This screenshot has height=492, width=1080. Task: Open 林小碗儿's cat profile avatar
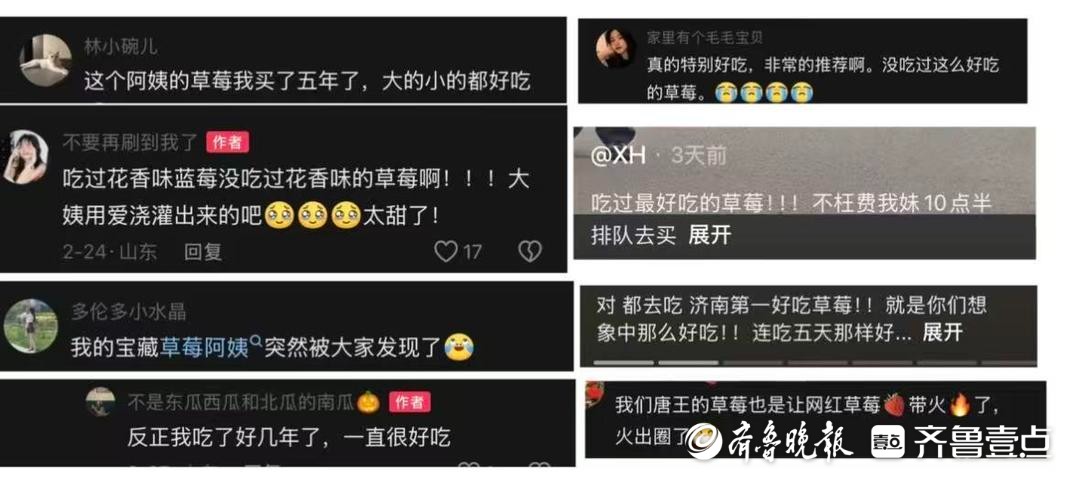[x=45, y=61]
